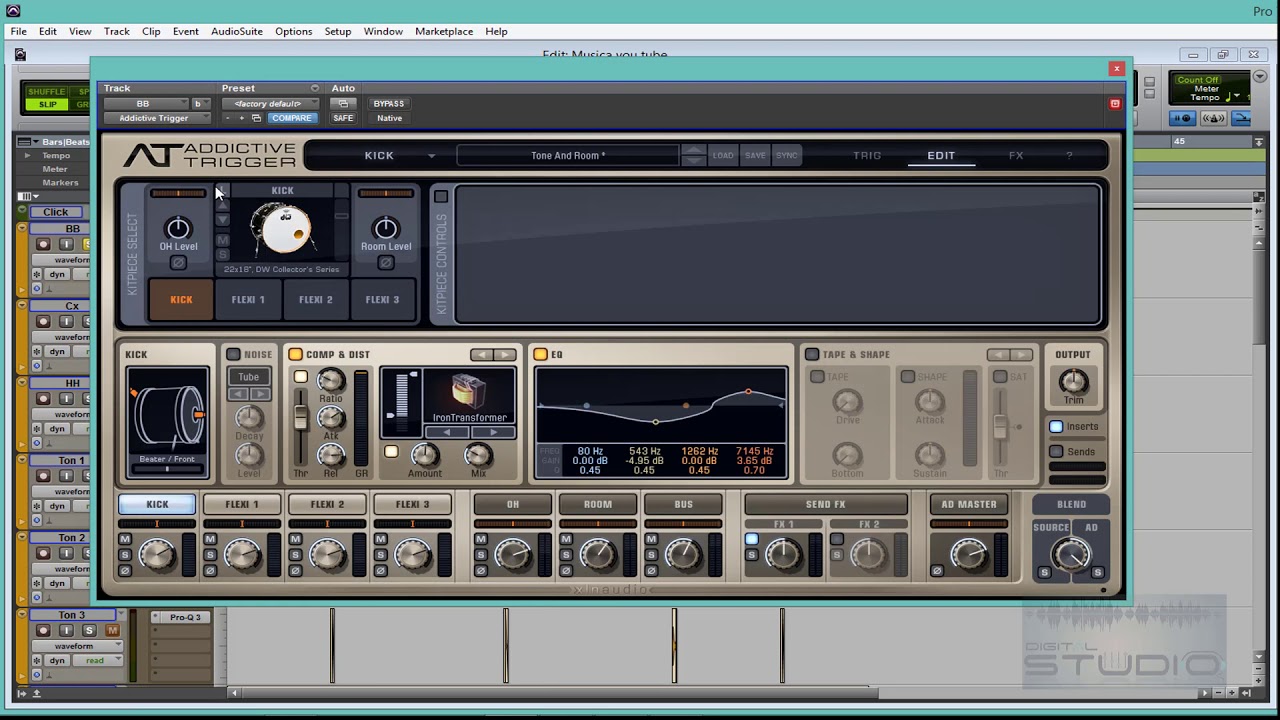
Task: Invert phase on AD MASTER channel
Action: (937, 571)
